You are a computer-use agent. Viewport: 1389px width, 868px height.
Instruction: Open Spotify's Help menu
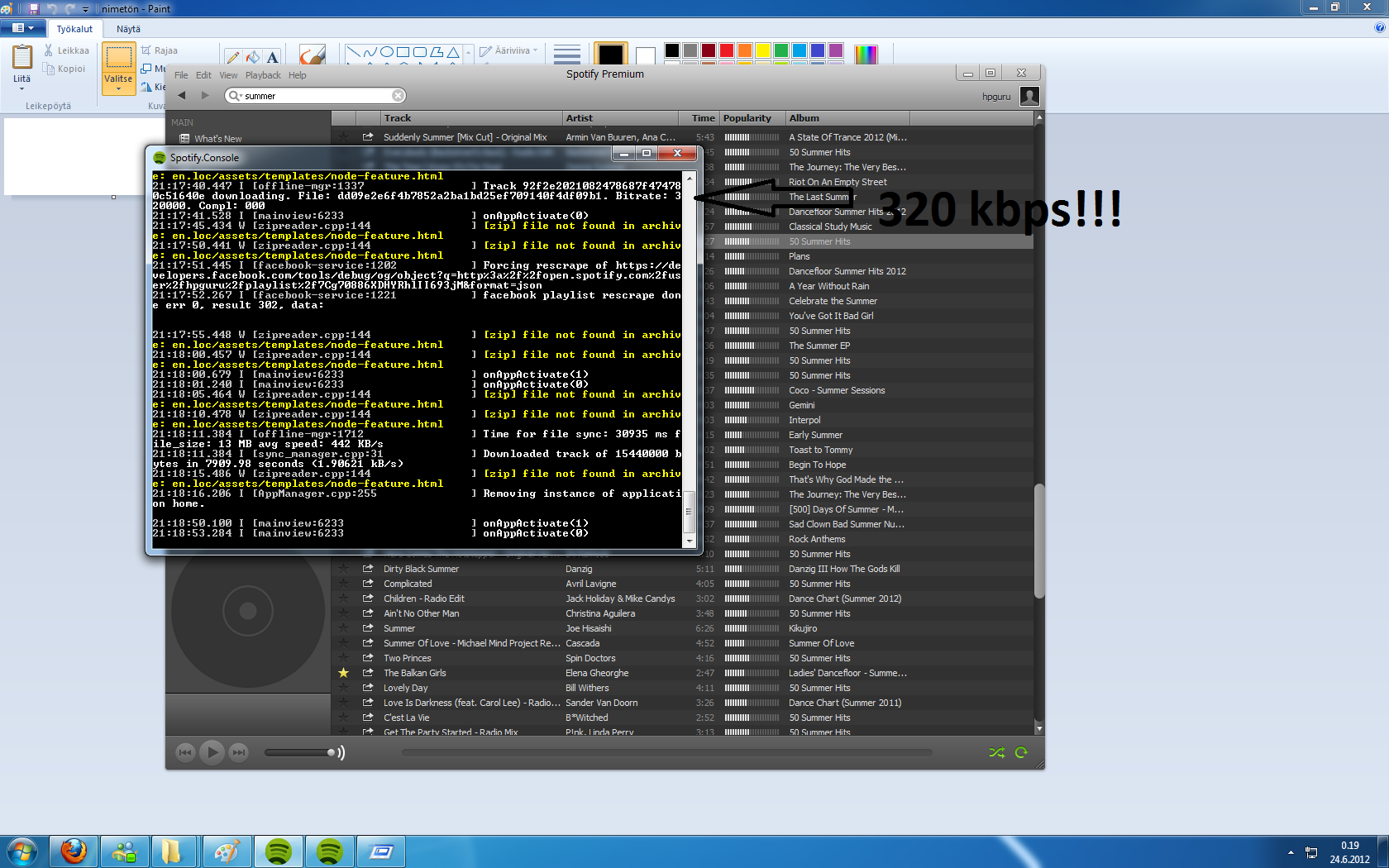pos(297,75)
